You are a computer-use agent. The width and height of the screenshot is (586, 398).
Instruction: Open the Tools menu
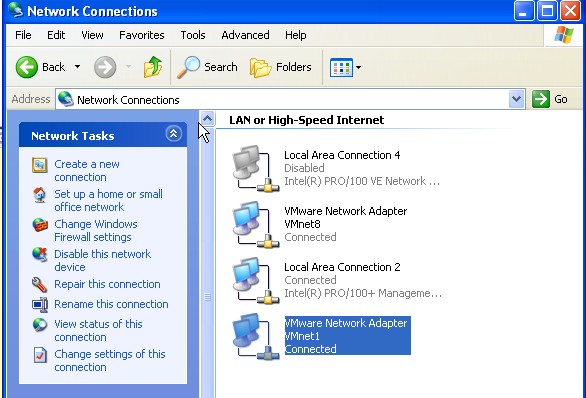click(x=193, y=35)
